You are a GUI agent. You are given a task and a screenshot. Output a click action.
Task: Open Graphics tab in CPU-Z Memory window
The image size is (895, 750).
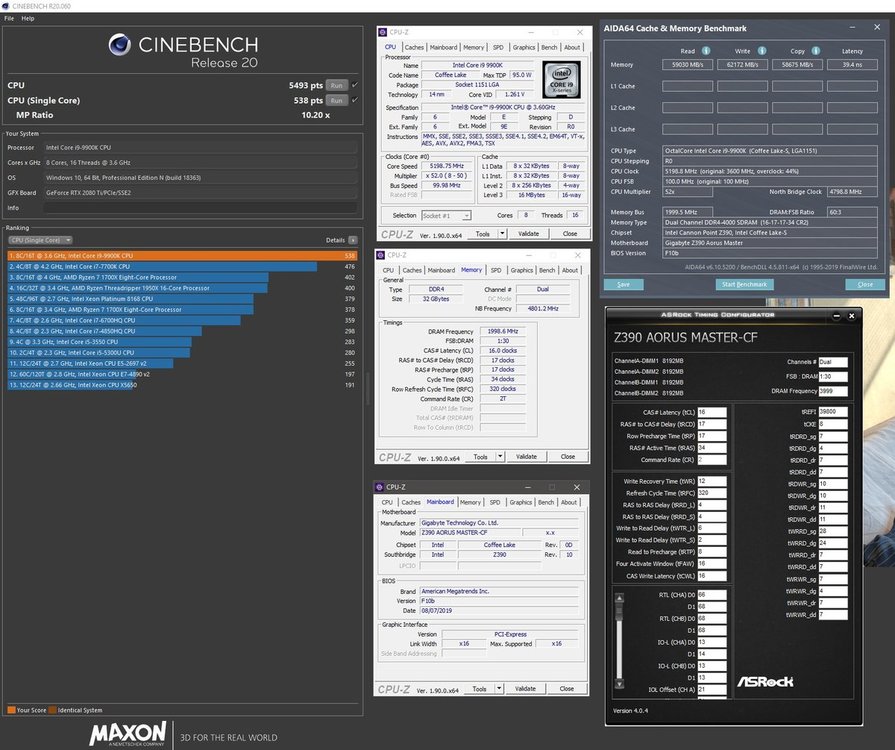point(522,270)
